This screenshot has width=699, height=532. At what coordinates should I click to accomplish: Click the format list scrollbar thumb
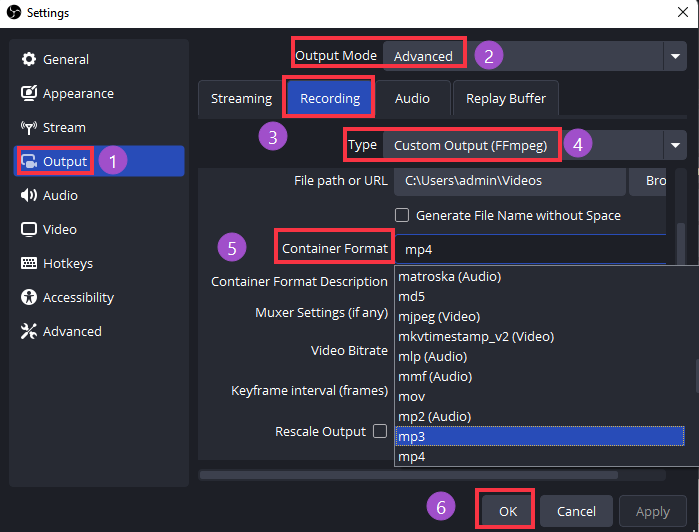697,375
